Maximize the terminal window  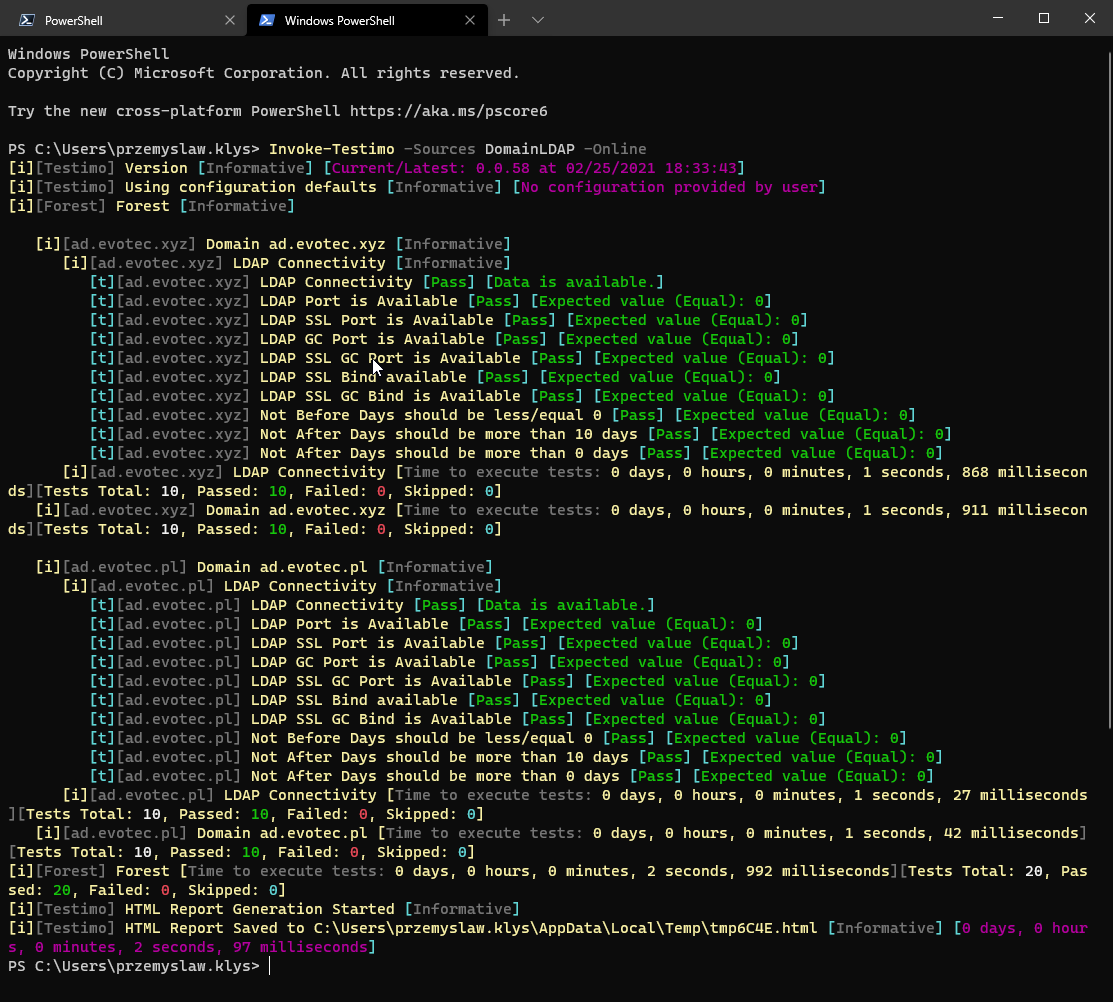[x=1043, y=18]
